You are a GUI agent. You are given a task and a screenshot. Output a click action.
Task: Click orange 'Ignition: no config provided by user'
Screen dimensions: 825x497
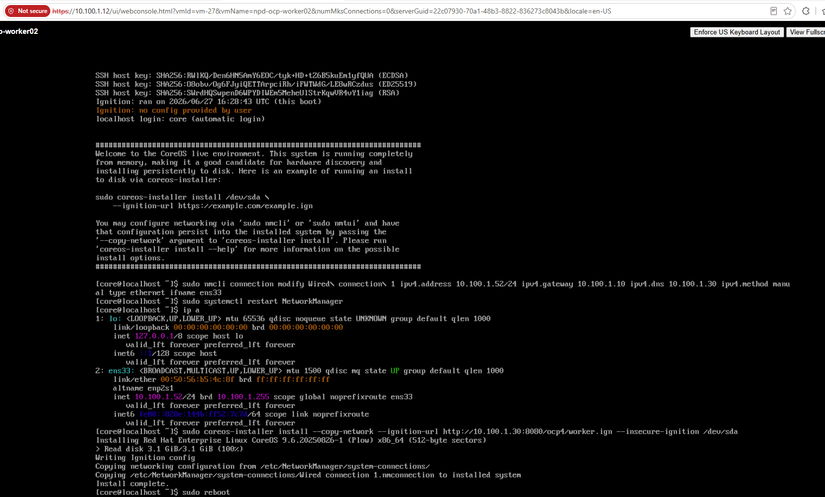[174, 110]
